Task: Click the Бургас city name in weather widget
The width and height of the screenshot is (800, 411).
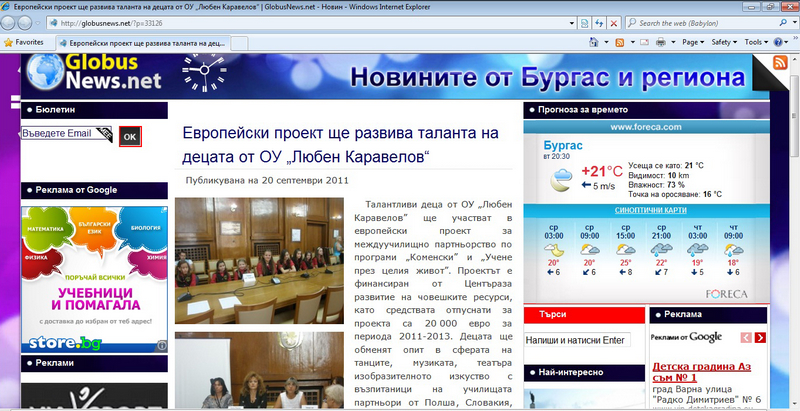Action: pos(563,145)
